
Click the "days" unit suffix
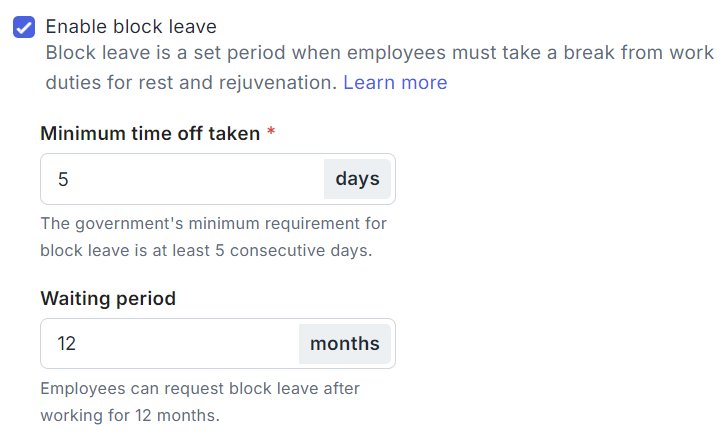[357, 179]
